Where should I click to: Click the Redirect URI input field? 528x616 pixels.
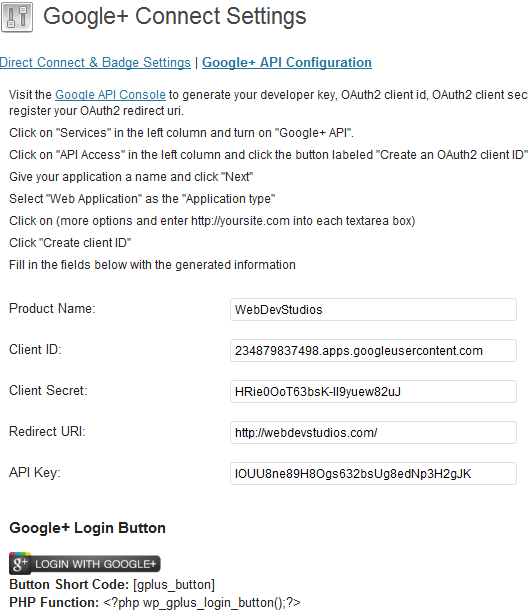pos(373,433)
